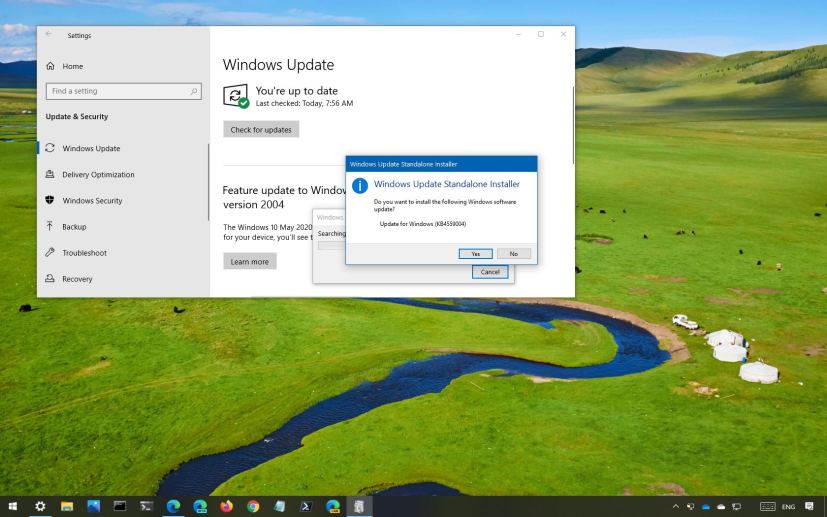Click the searching progress bar in the dialog
Viewport: 827px width, 517px height.
point(332,246)
